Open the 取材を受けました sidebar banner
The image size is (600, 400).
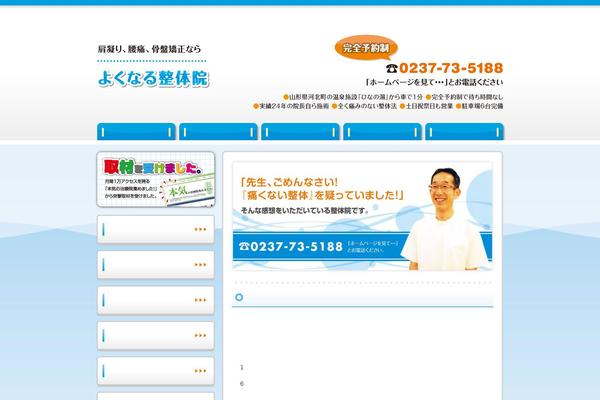[x=156, y=180]
